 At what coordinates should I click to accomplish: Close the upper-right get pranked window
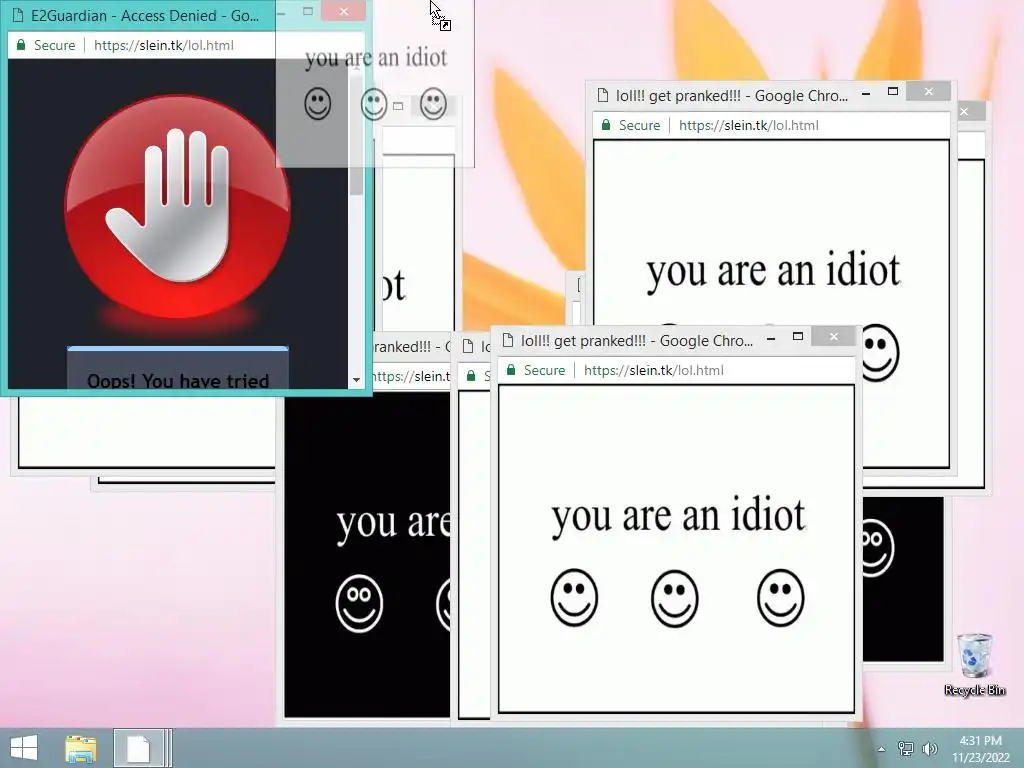(929, 91)
